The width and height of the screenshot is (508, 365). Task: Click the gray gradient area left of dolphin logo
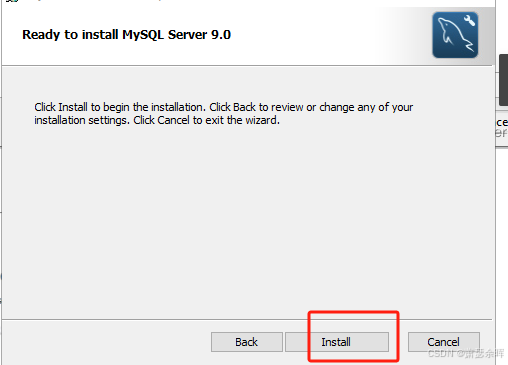click(405, 35)
